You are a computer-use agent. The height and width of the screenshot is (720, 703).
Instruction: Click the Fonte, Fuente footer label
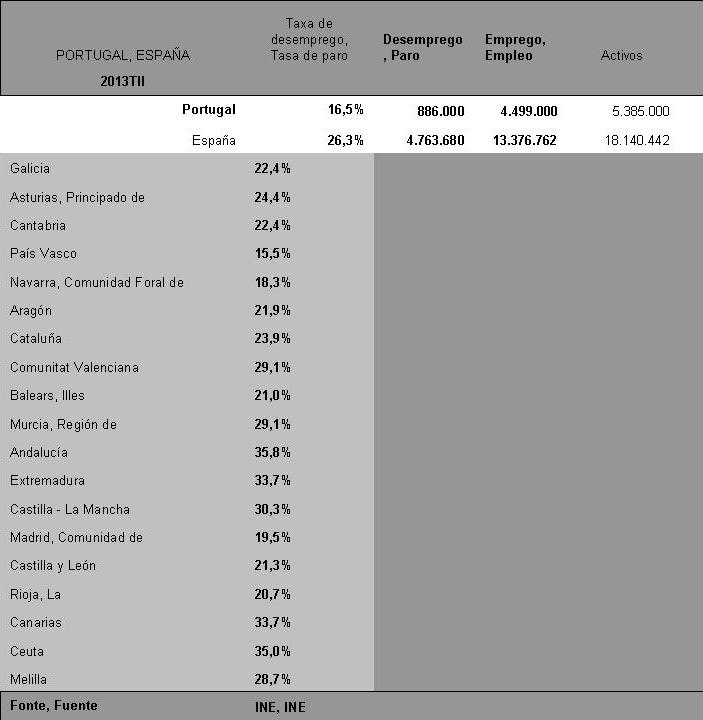tap(54, 705)
